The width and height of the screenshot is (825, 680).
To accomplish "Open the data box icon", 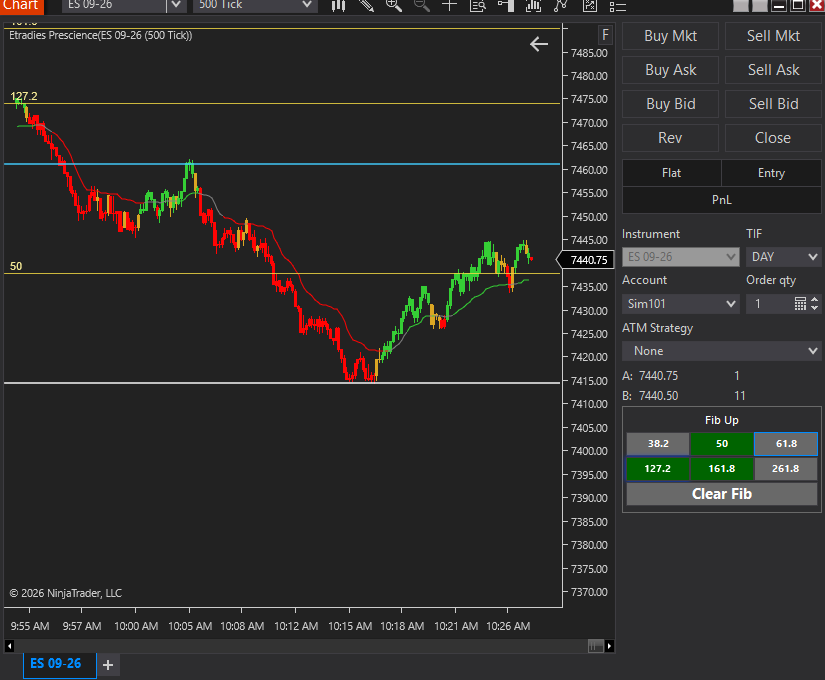I will pos(478,6).
